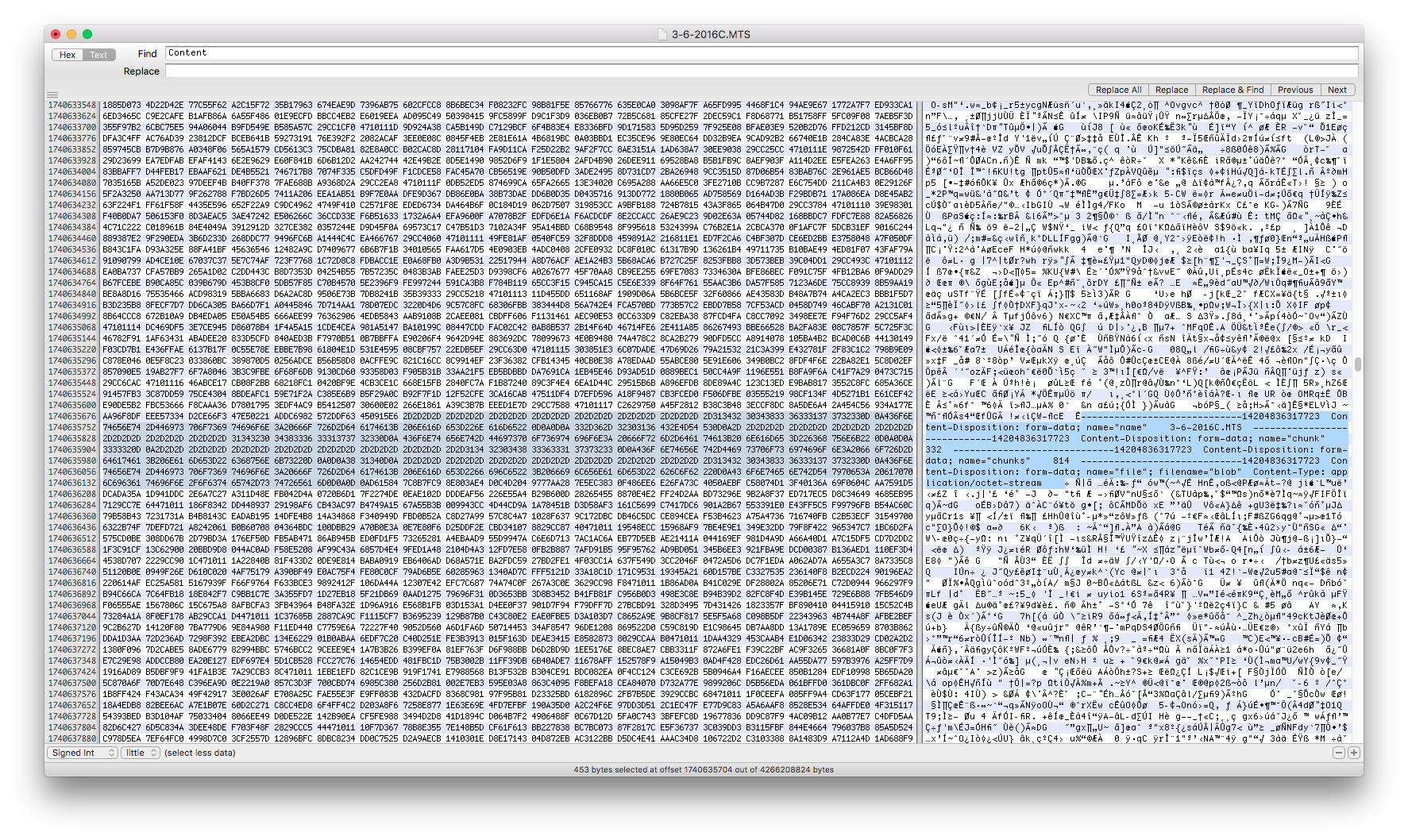Go to Previous match
Screen dimensions: 1408x840
click(x=1295, y=90)
